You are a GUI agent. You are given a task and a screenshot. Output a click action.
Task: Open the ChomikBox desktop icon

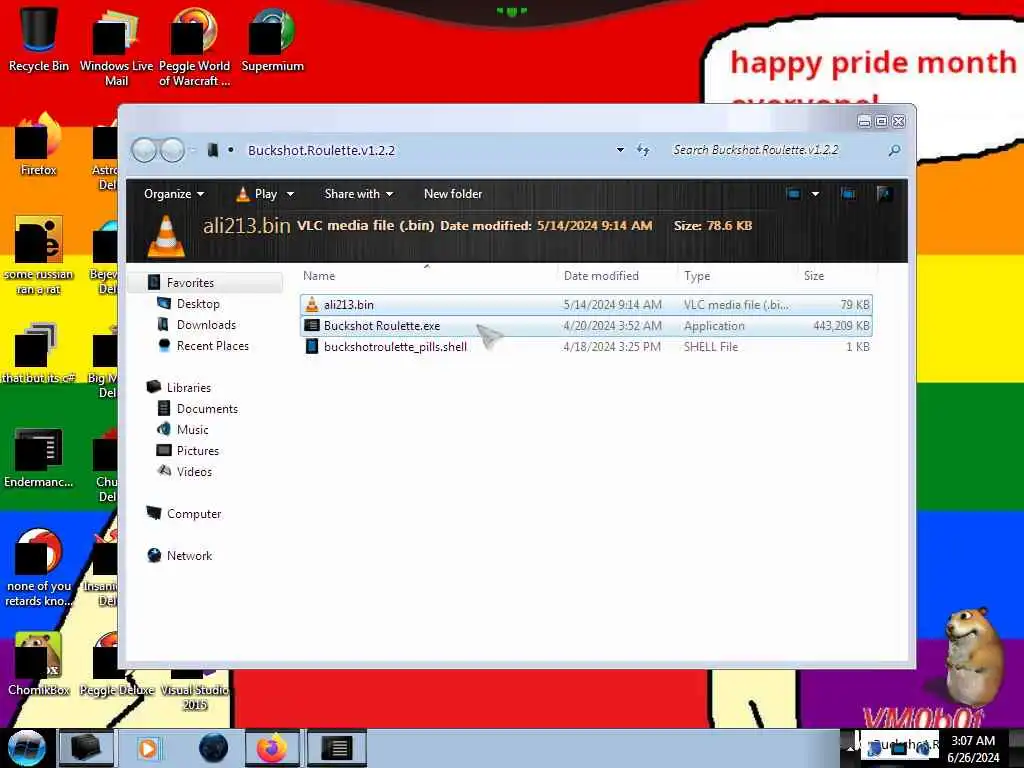tap(39, 663)
